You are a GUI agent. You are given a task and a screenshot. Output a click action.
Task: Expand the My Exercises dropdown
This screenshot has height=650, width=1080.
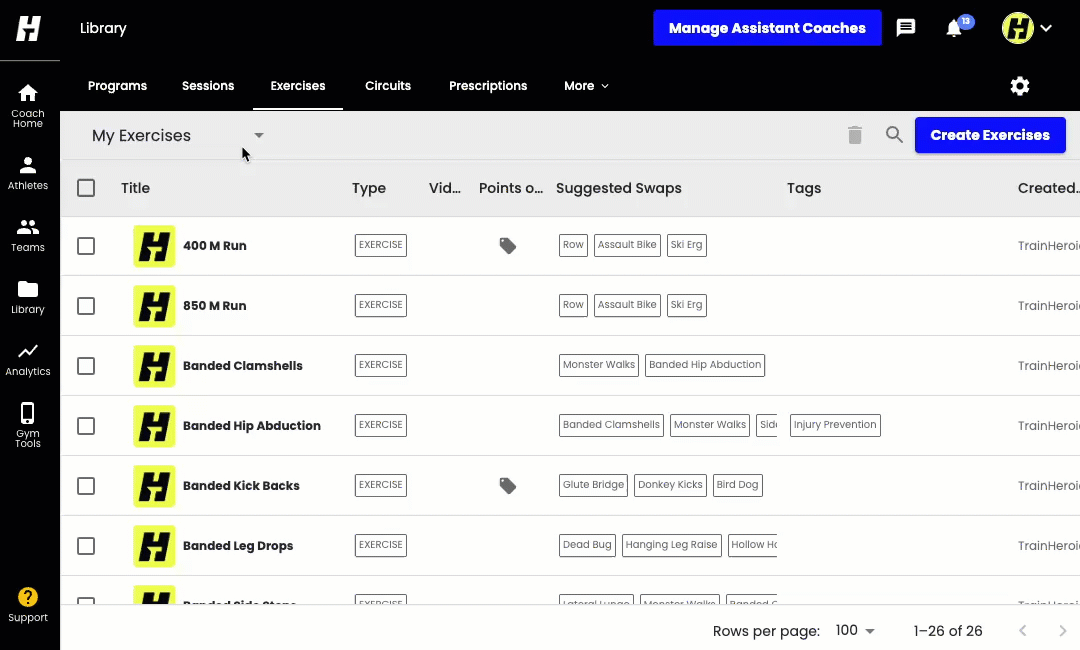tap(178, 136)
